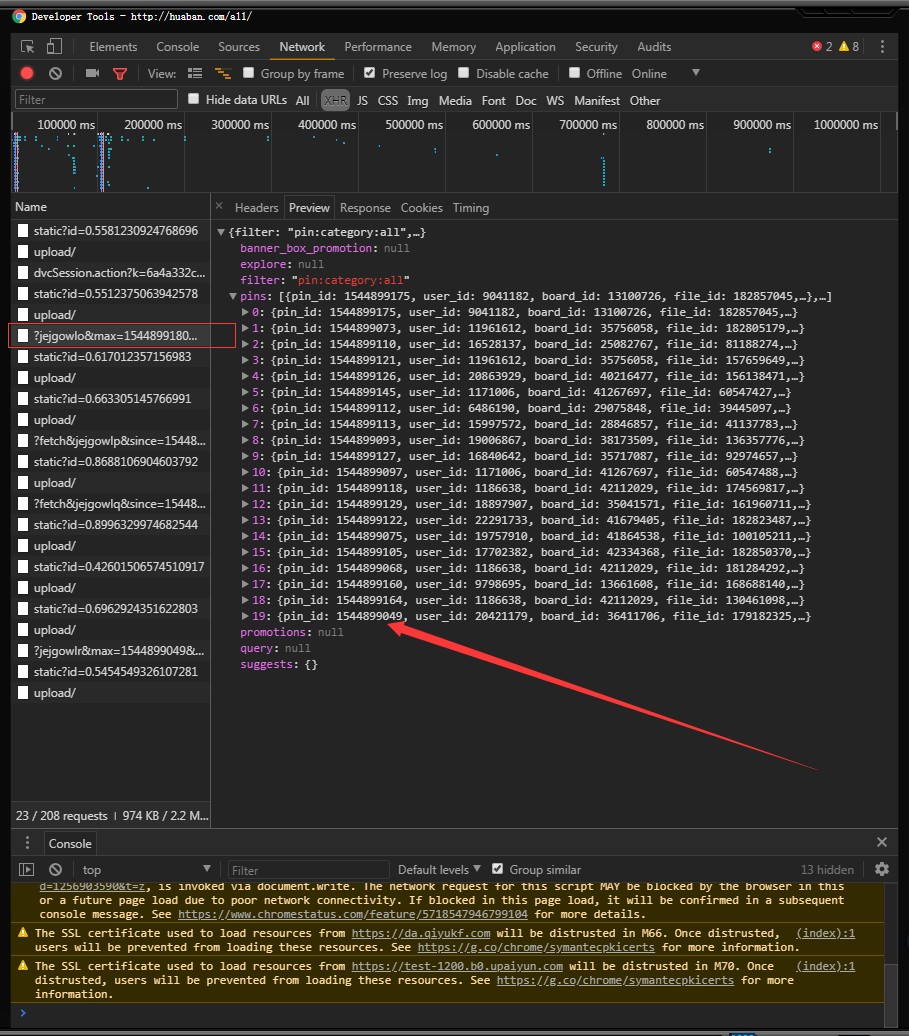This screenshot has width=909, height=1036.
Task: Expand pin entry 0
Action: [x=245, y=312]
